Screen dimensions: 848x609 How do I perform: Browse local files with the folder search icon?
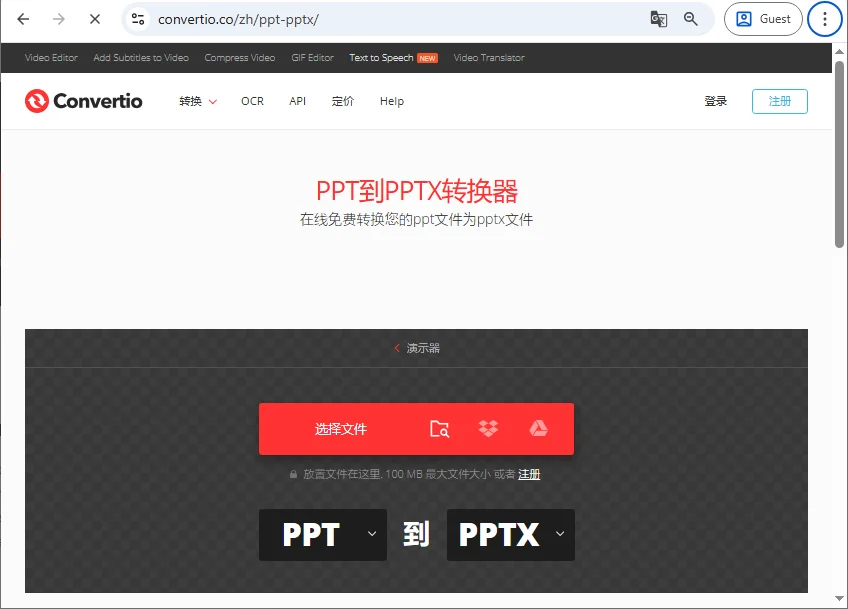440,428
